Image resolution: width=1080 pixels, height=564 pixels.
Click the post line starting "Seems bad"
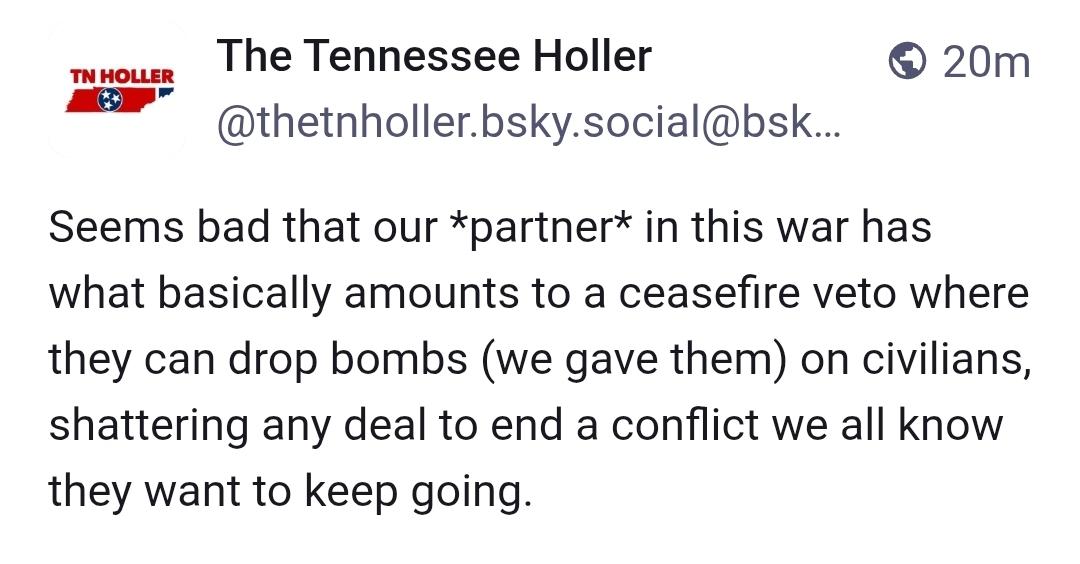pyautogui.click(x=490, y=226)
